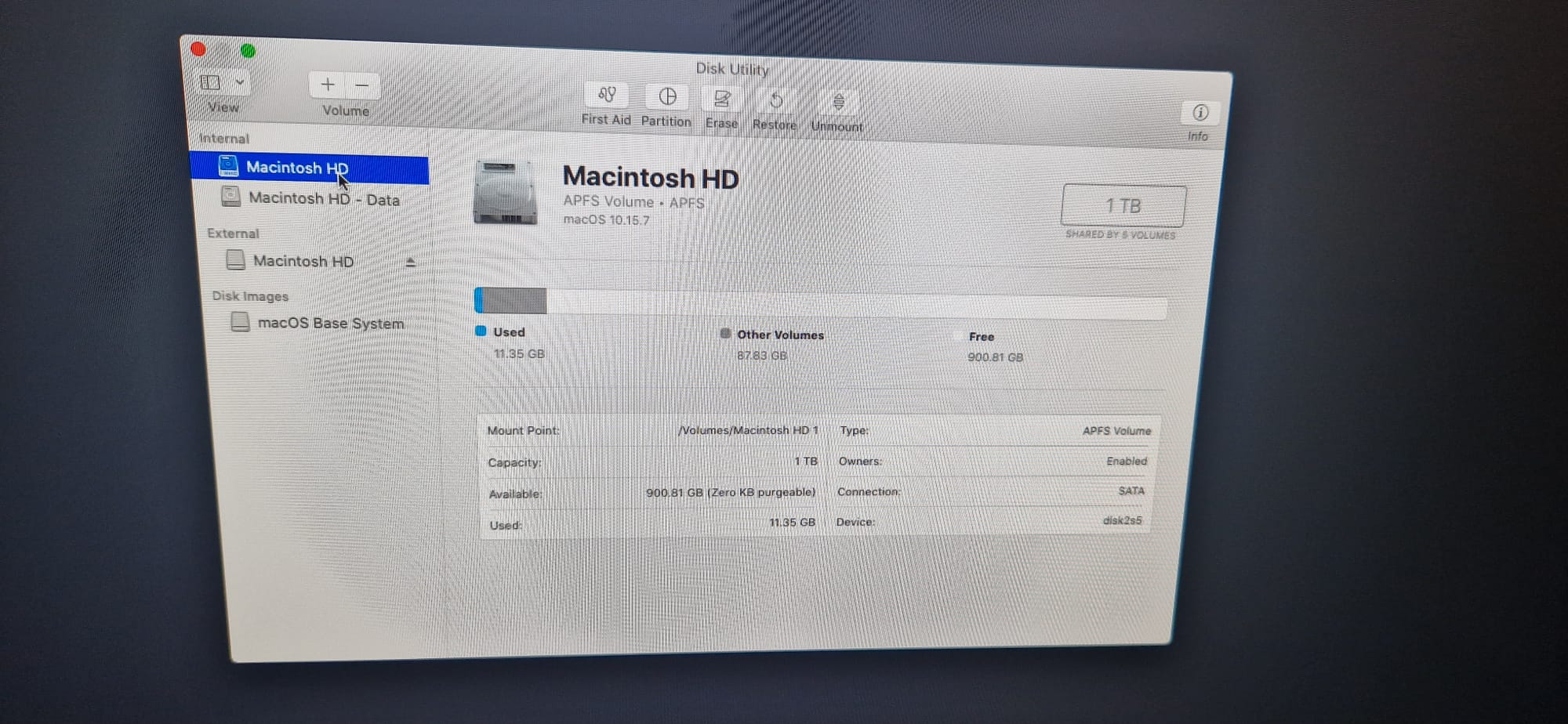Eject the external Macintosh HD disk
Screen dimensions: 1568x724
pos(410,262)
